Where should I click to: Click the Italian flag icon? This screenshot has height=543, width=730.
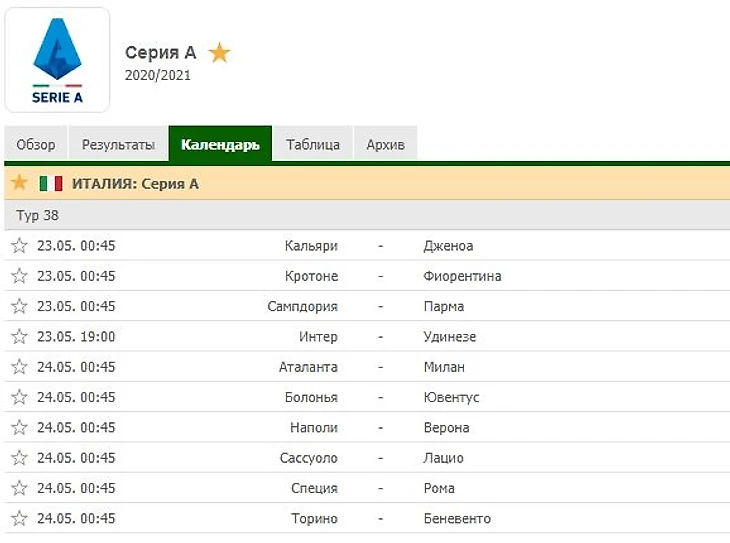coord(51,183)
